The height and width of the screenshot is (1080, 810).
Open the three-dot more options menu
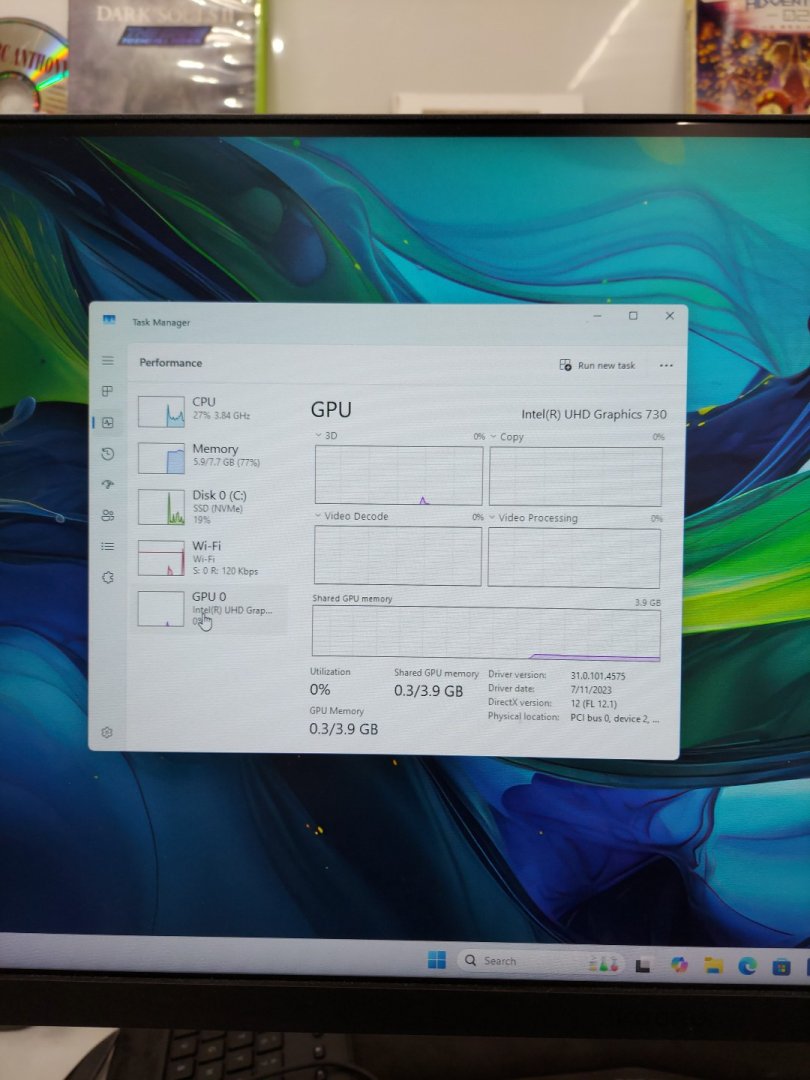tap(666, 366)
